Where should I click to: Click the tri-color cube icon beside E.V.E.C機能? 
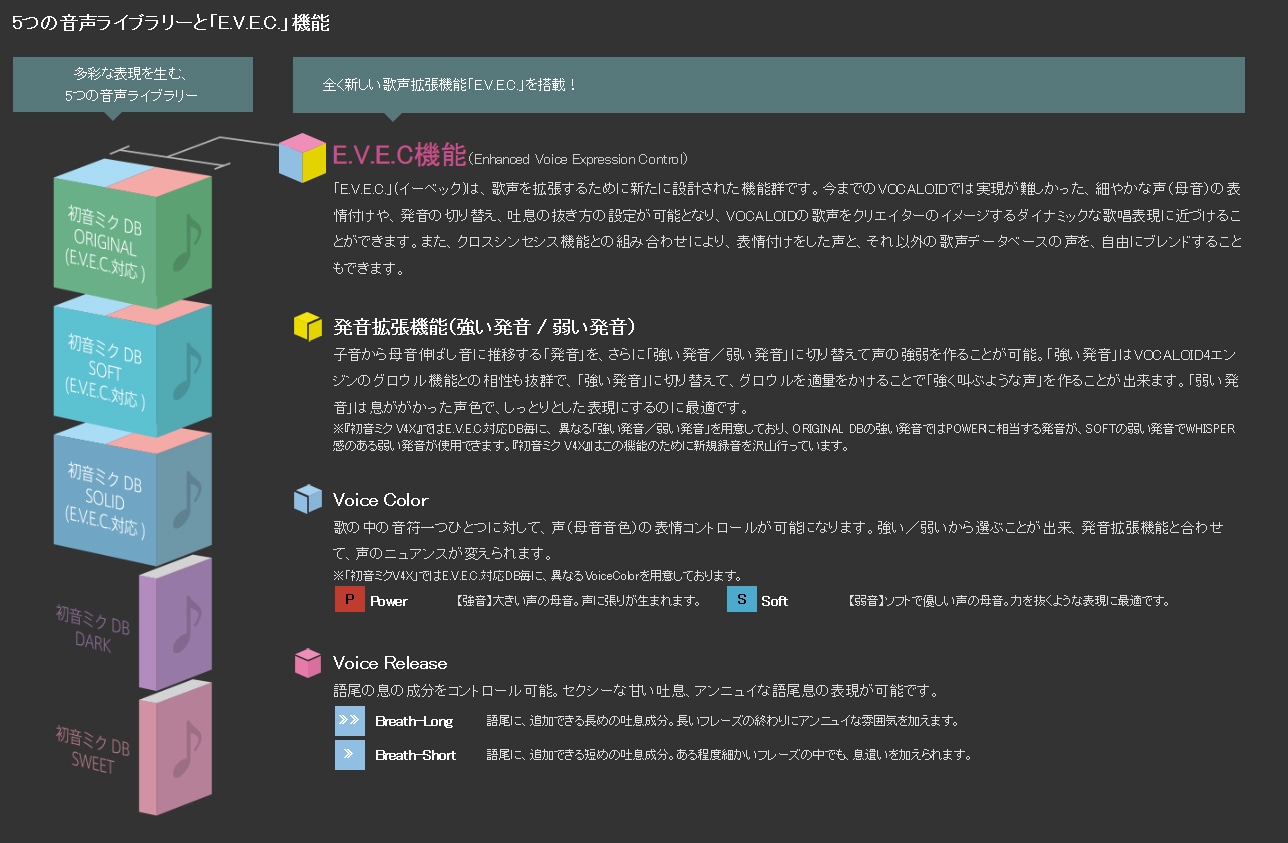[x=302, y=158]
